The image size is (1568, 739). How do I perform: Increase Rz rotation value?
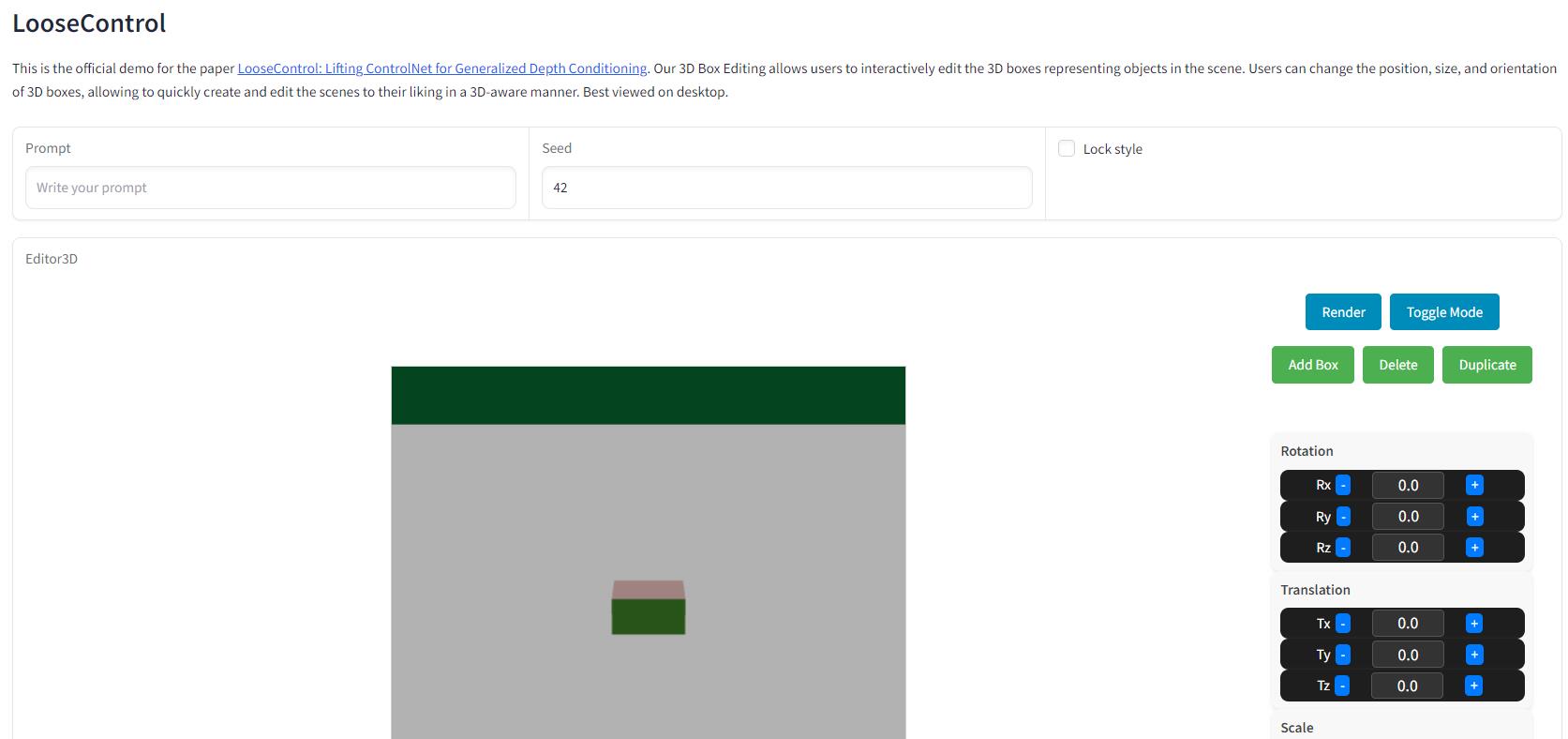click(x=1474, y=548)
